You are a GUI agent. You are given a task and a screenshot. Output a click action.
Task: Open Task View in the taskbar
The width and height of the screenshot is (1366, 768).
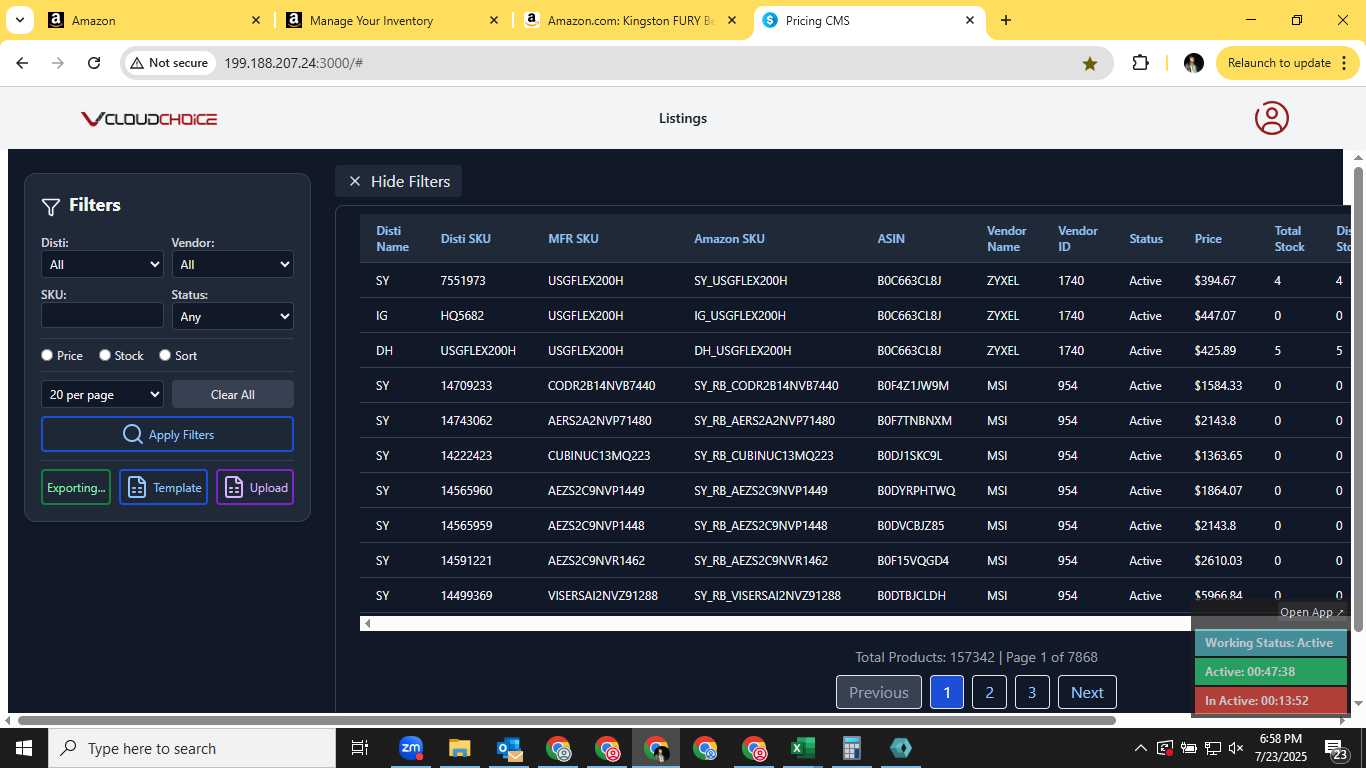point(360,748)
